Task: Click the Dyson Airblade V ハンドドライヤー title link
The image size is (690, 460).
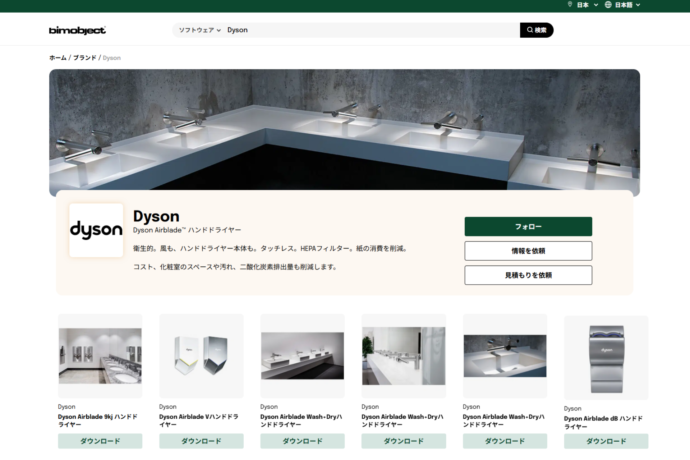Action: 198,420
